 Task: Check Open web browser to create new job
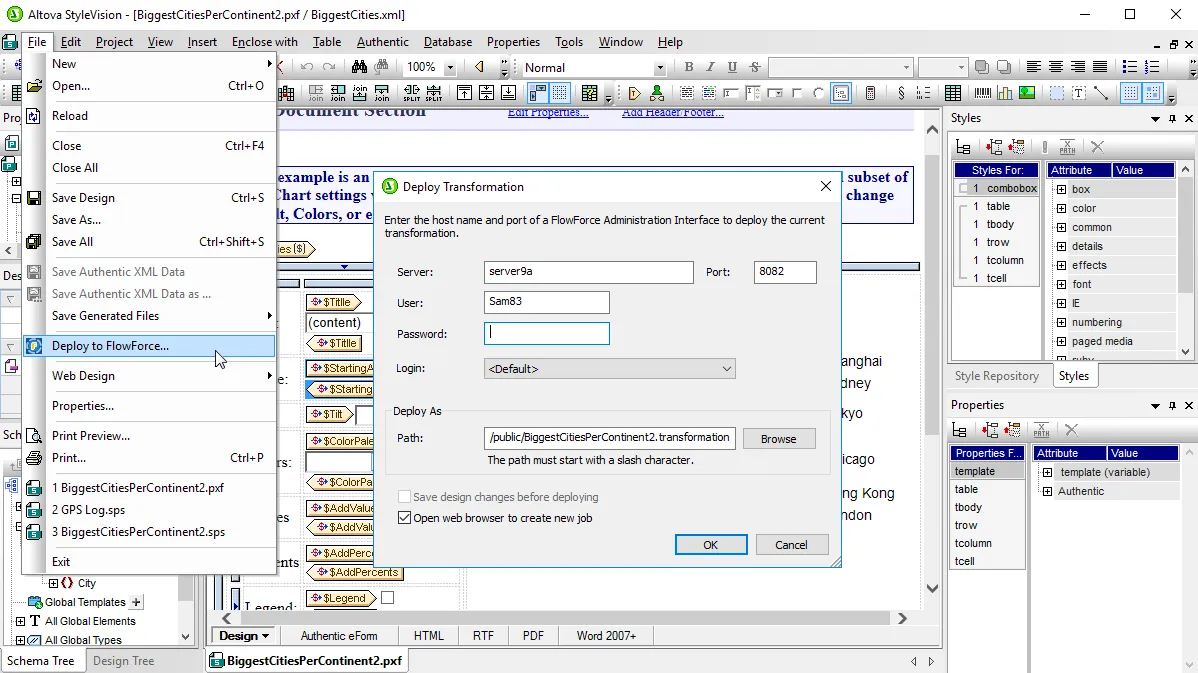(405, 518)
